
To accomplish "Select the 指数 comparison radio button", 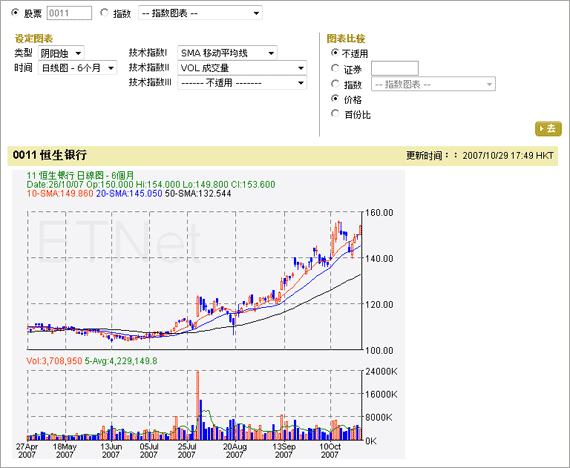I will [x=334, y=84].
